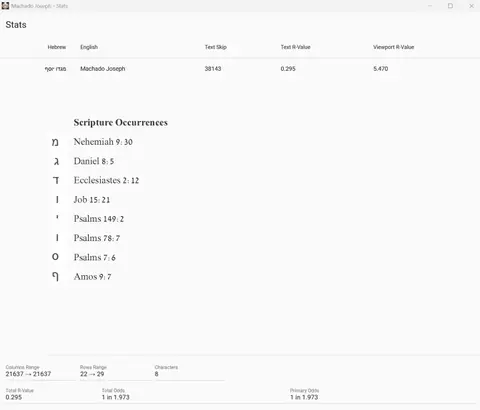Click the Psalms 78:7 reference
This screenshot has width=480, height=410.
(x=97, y=238)
